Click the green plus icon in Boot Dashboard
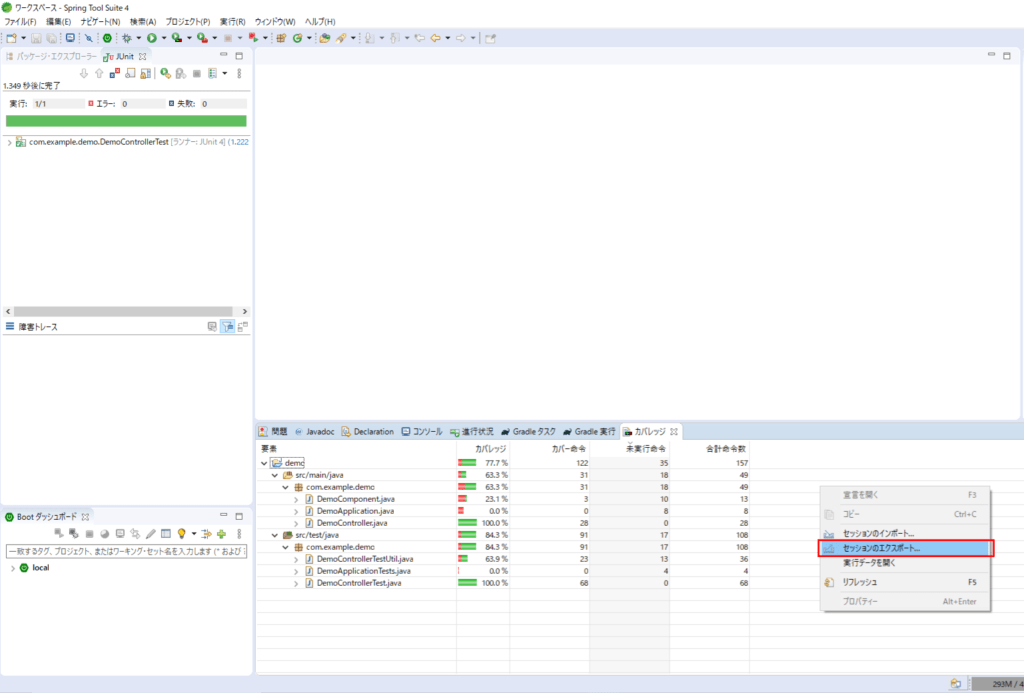The height and width of the screenshot is (693, 1024). 221,534
